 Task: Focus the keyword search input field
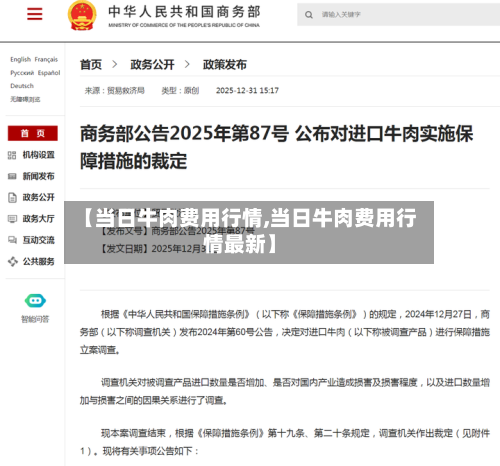(x=398, y=15)
